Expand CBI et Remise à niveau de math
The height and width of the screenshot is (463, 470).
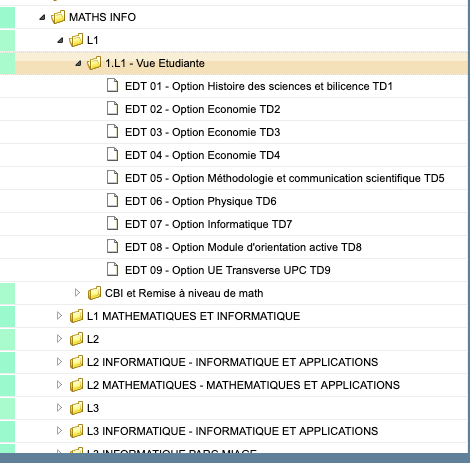click(x=77, y=293)
